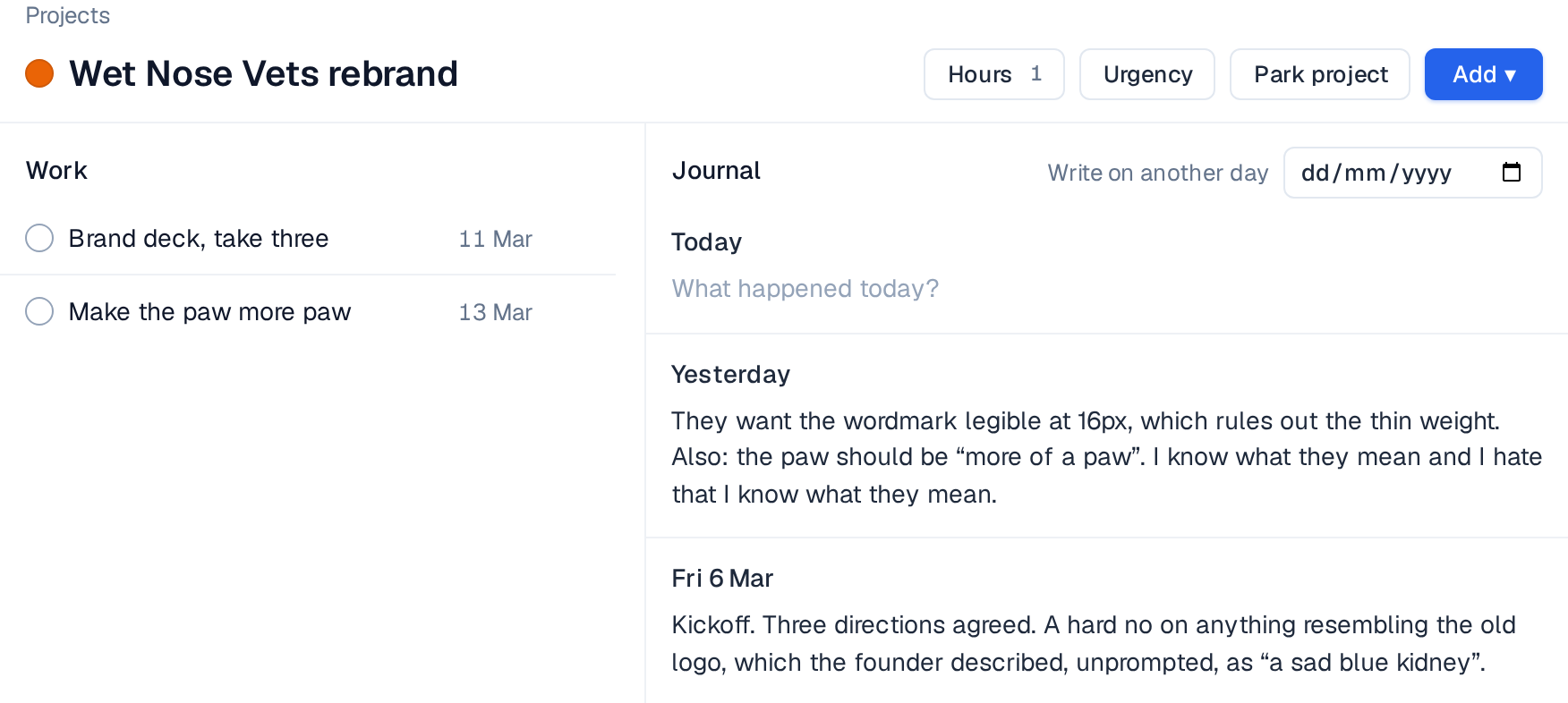Open the "Make the paw more paw" task
Viewport: 1568px width, 703px height.
pyautogui.click(x=209, y=312)
